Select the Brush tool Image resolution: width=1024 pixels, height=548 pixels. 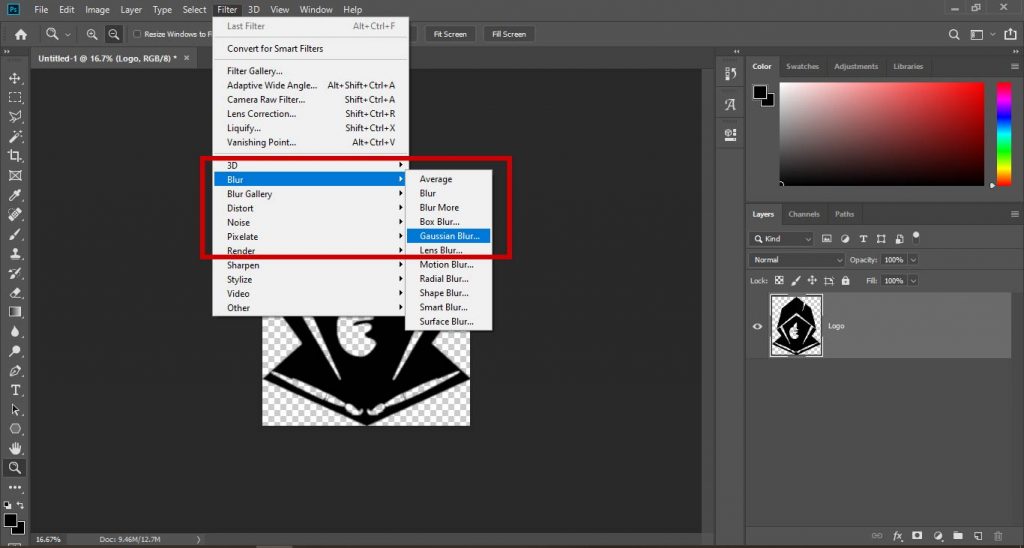(x=14, y=234)
